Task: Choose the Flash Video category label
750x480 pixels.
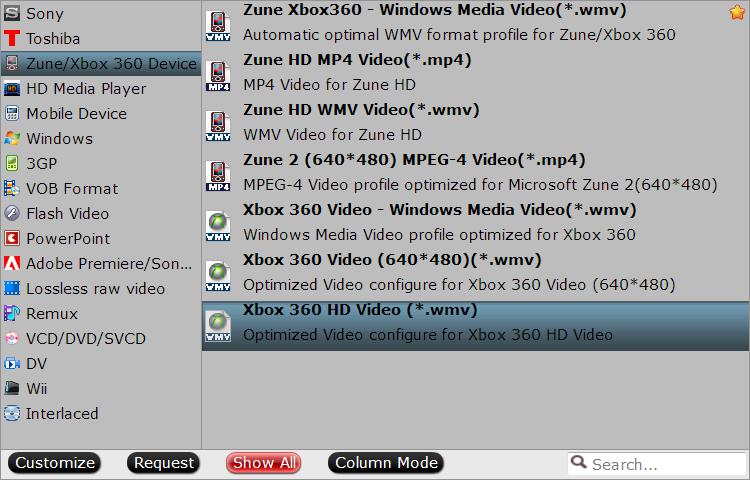Action: (x=67, y=213)
